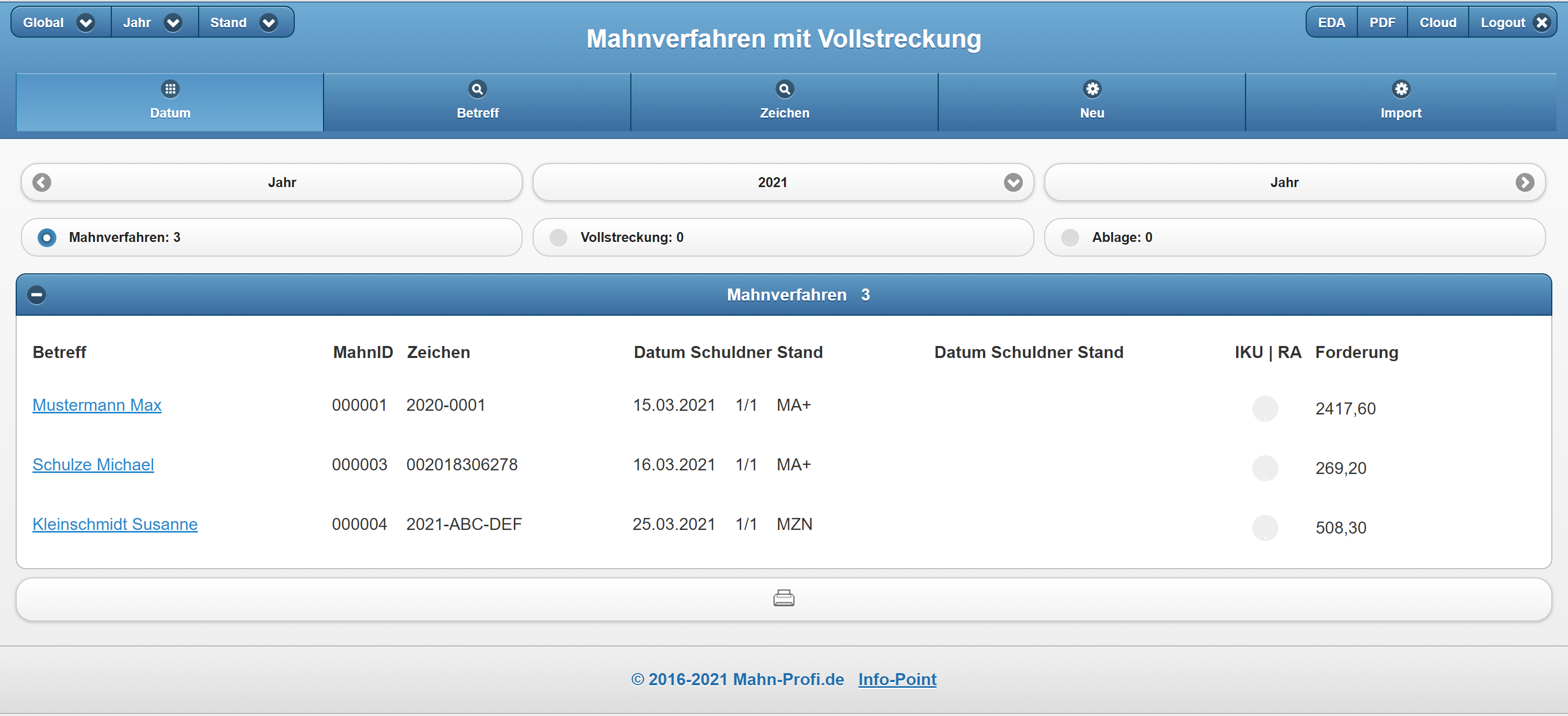Click the copyright 2016-2021 Mahn-Profi.de text
The height and width of the screenshot is (716, 1568).
pos(737,679)
